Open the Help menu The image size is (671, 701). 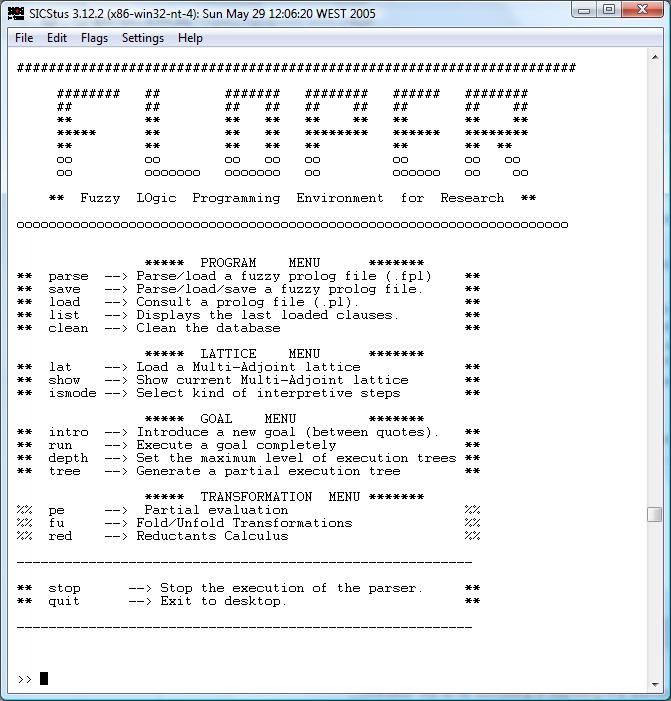tap(190, 38)
